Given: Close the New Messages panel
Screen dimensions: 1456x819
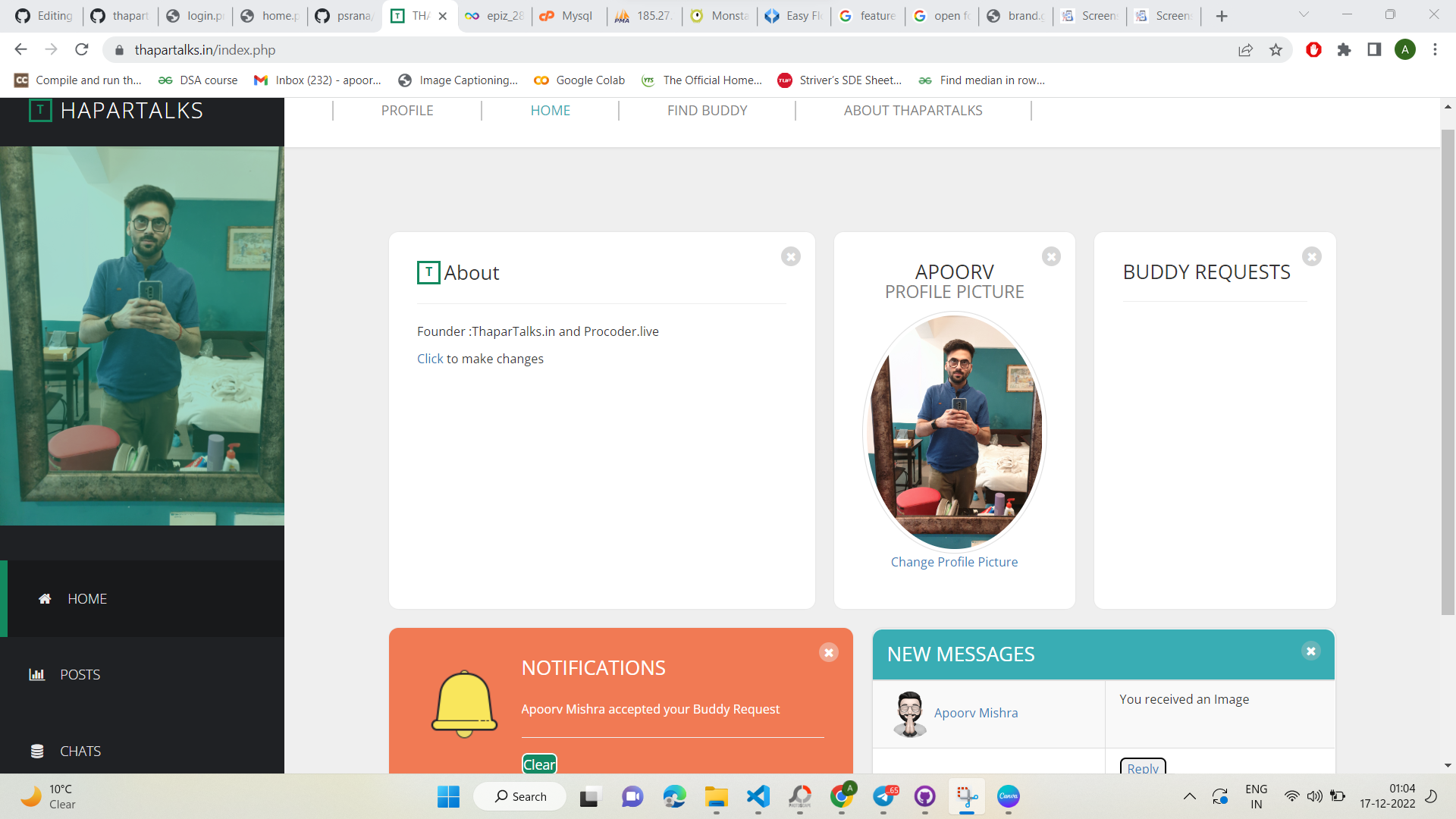Looking at the screenshot, I should coord(1311,651).
